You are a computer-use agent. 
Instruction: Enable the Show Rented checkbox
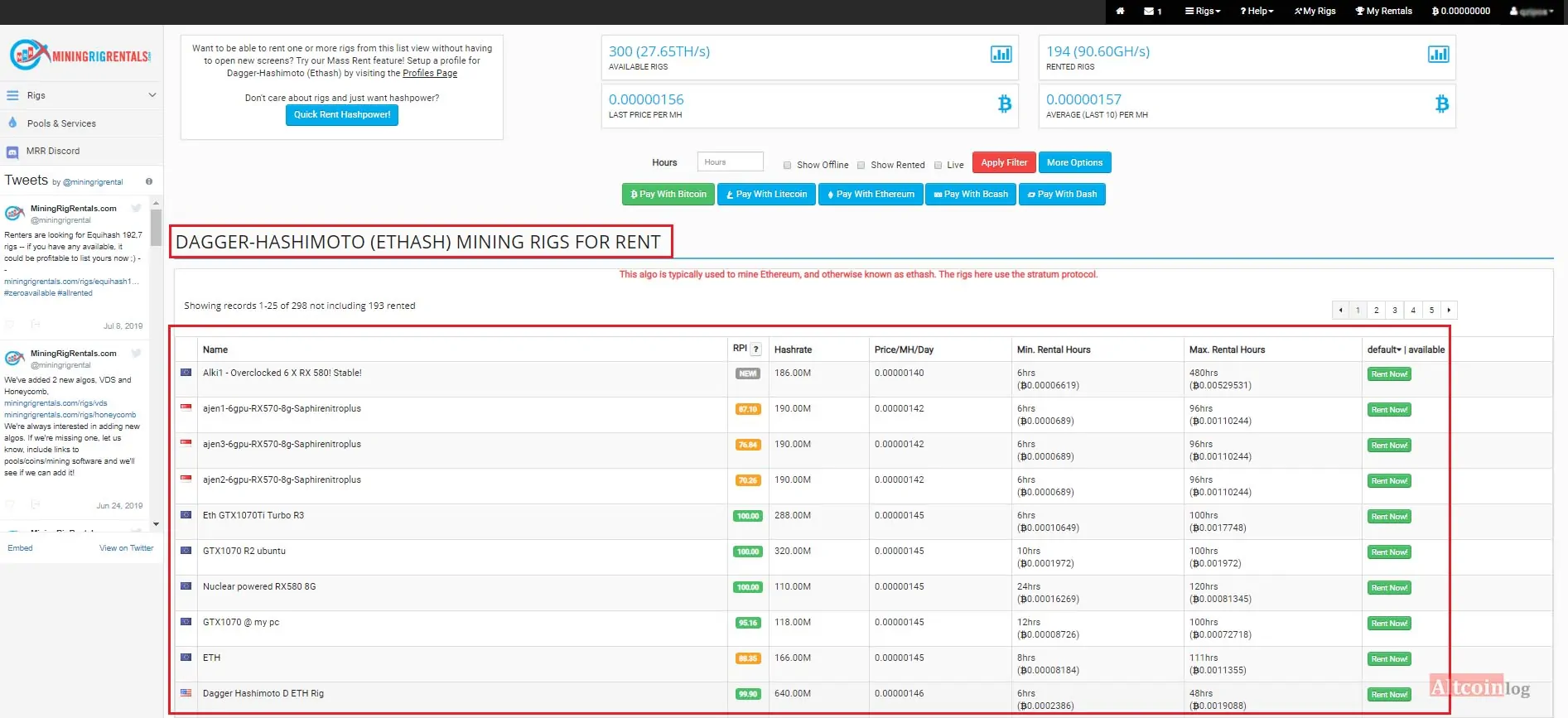(861, 165)
